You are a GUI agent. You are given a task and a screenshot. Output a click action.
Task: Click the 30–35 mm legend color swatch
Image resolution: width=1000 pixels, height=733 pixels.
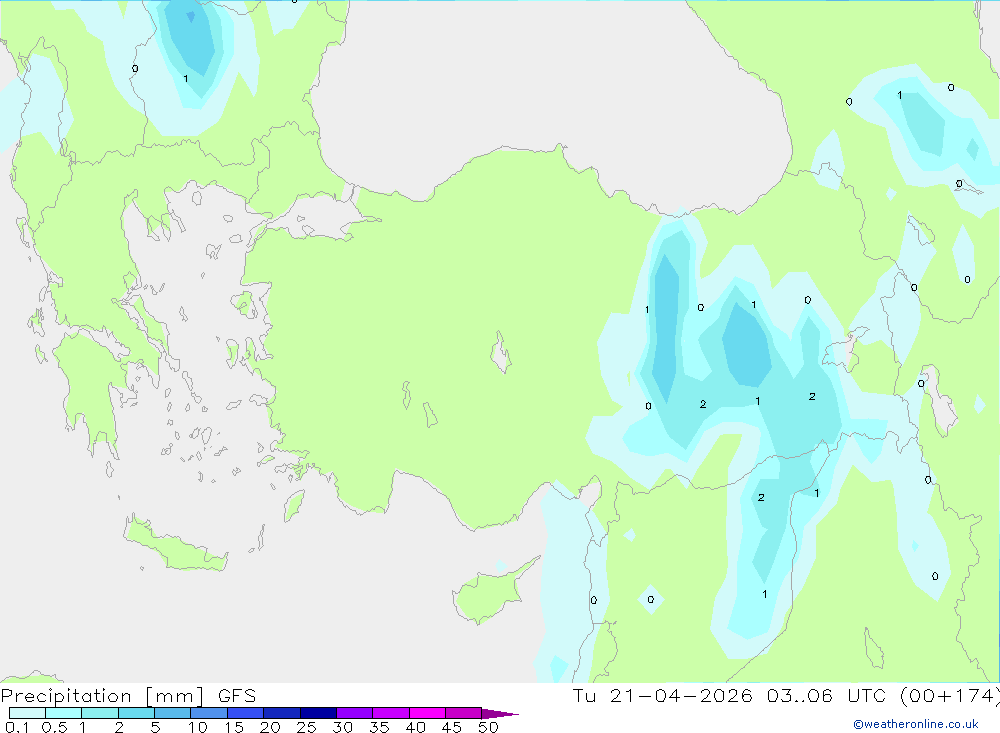pyautogui.click(x=355, y=713)
